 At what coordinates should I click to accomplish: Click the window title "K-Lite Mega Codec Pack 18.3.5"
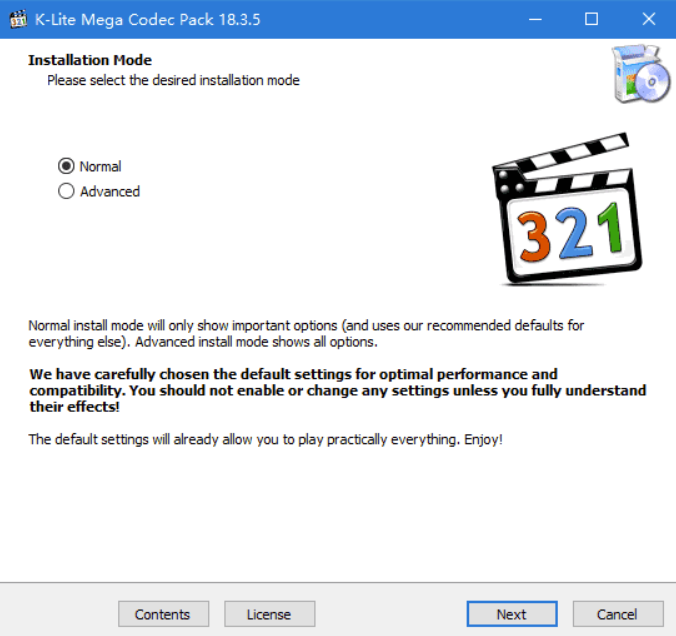(147, 20)
